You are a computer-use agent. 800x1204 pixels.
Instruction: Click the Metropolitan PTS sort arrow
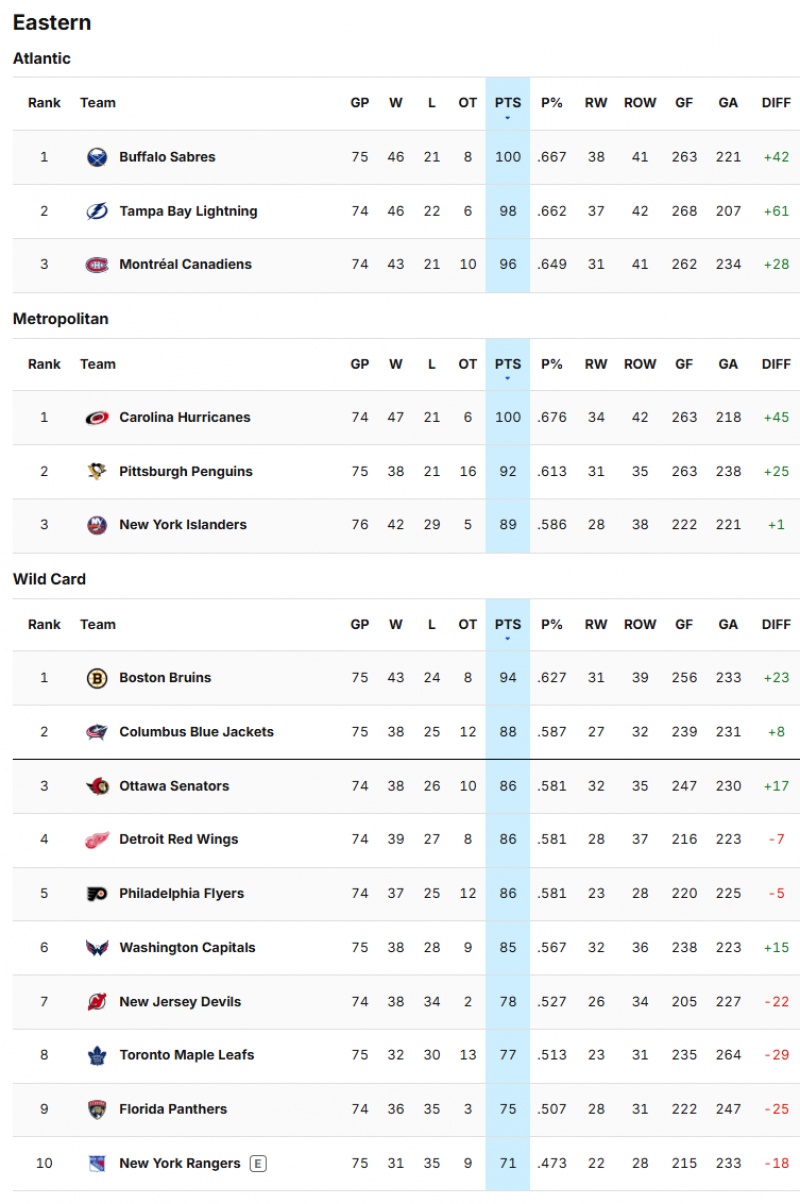[508, 379]
